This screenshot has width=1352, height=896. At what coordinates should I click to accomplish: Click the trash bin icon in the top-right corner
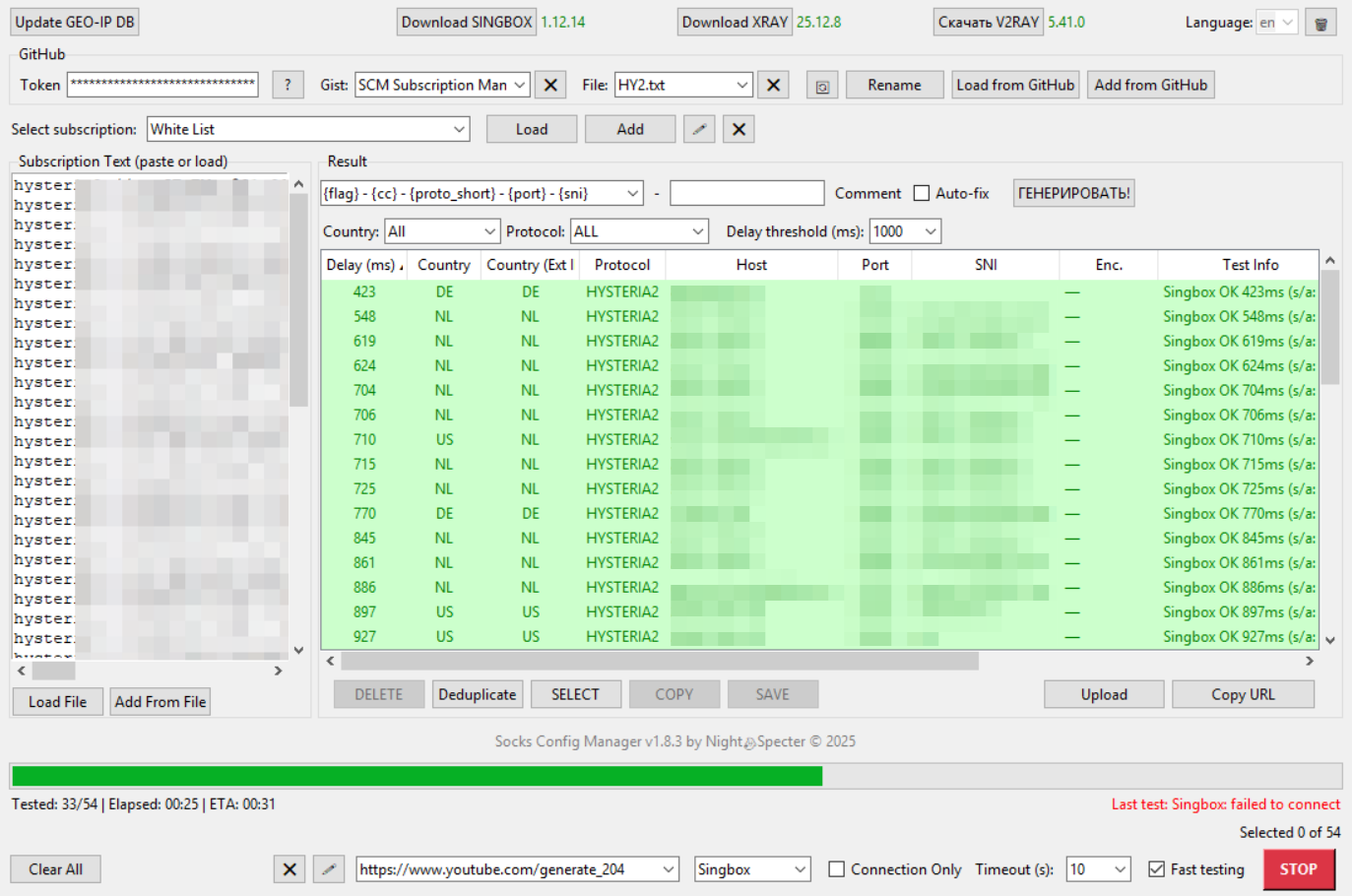1320,21
